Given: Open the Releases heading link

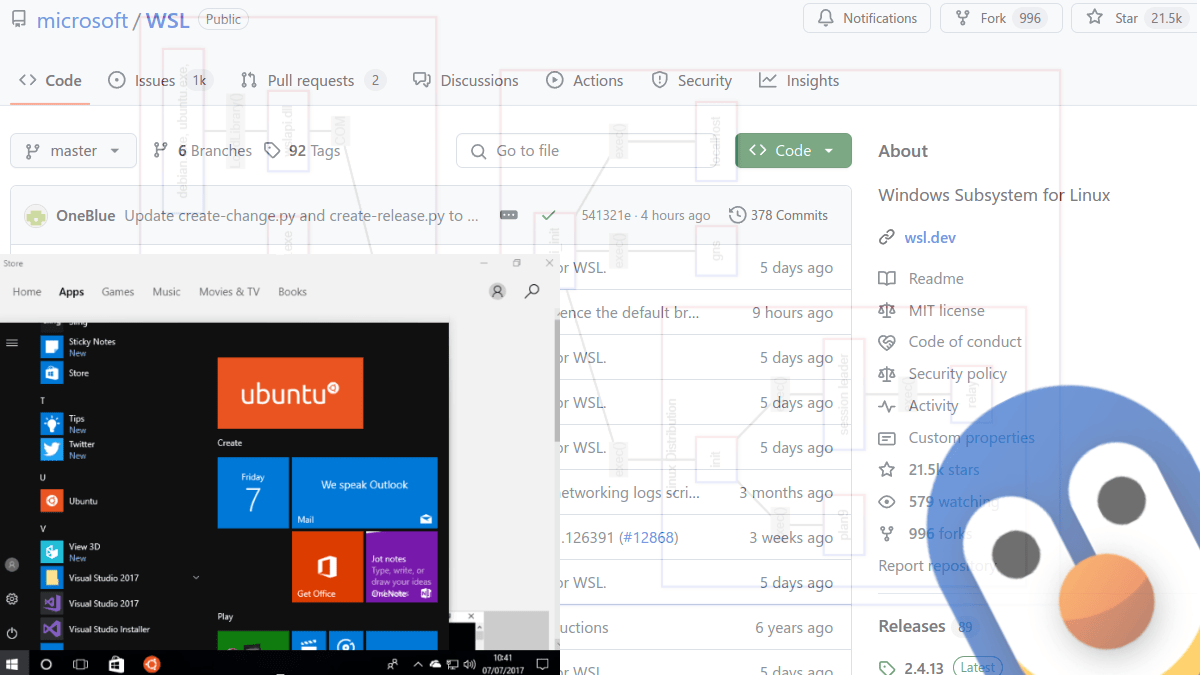Looking at the screenshot, I should (911, 626).
